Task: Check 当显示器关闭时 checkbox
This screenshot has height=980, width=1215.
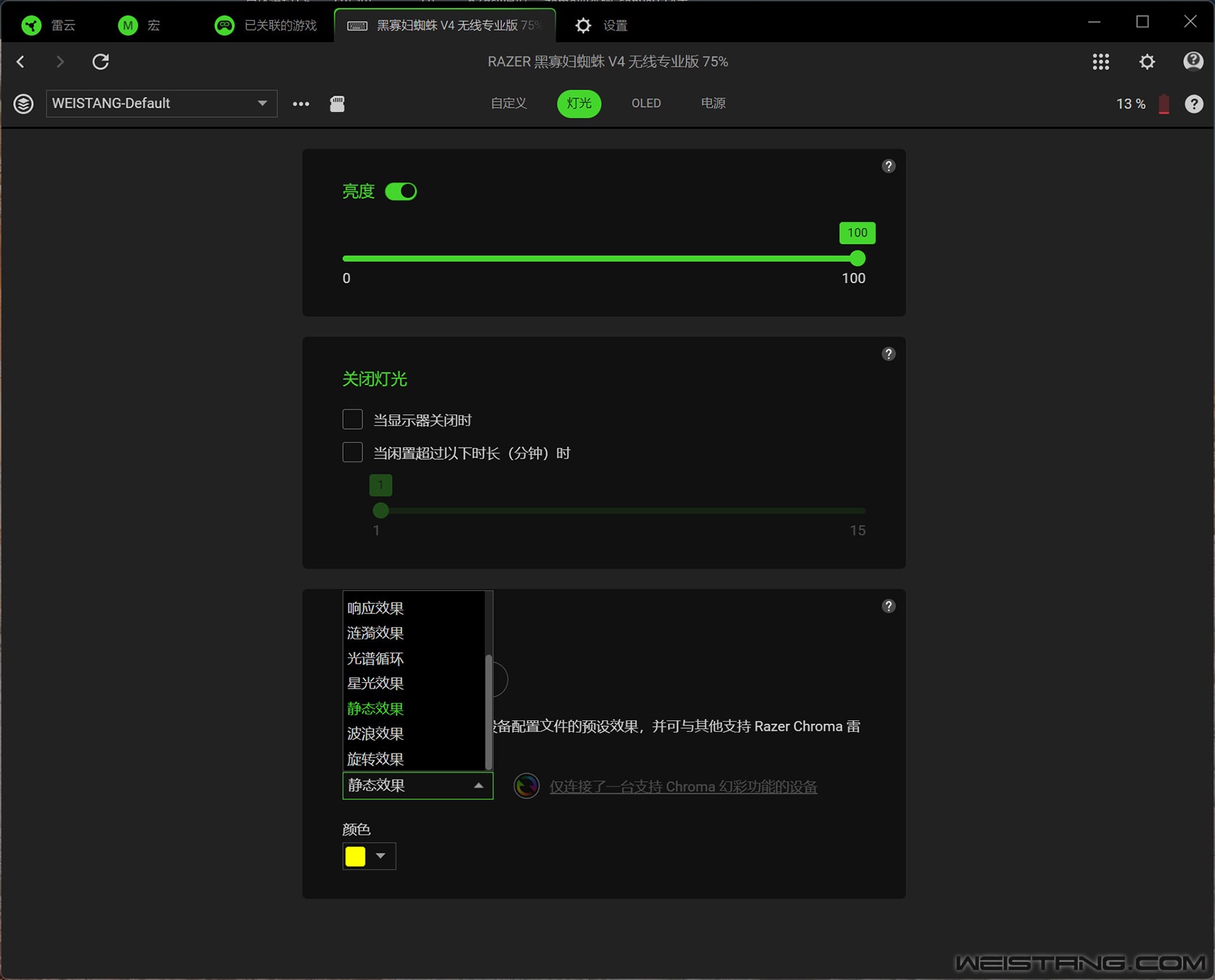Action: pos(352,419)
